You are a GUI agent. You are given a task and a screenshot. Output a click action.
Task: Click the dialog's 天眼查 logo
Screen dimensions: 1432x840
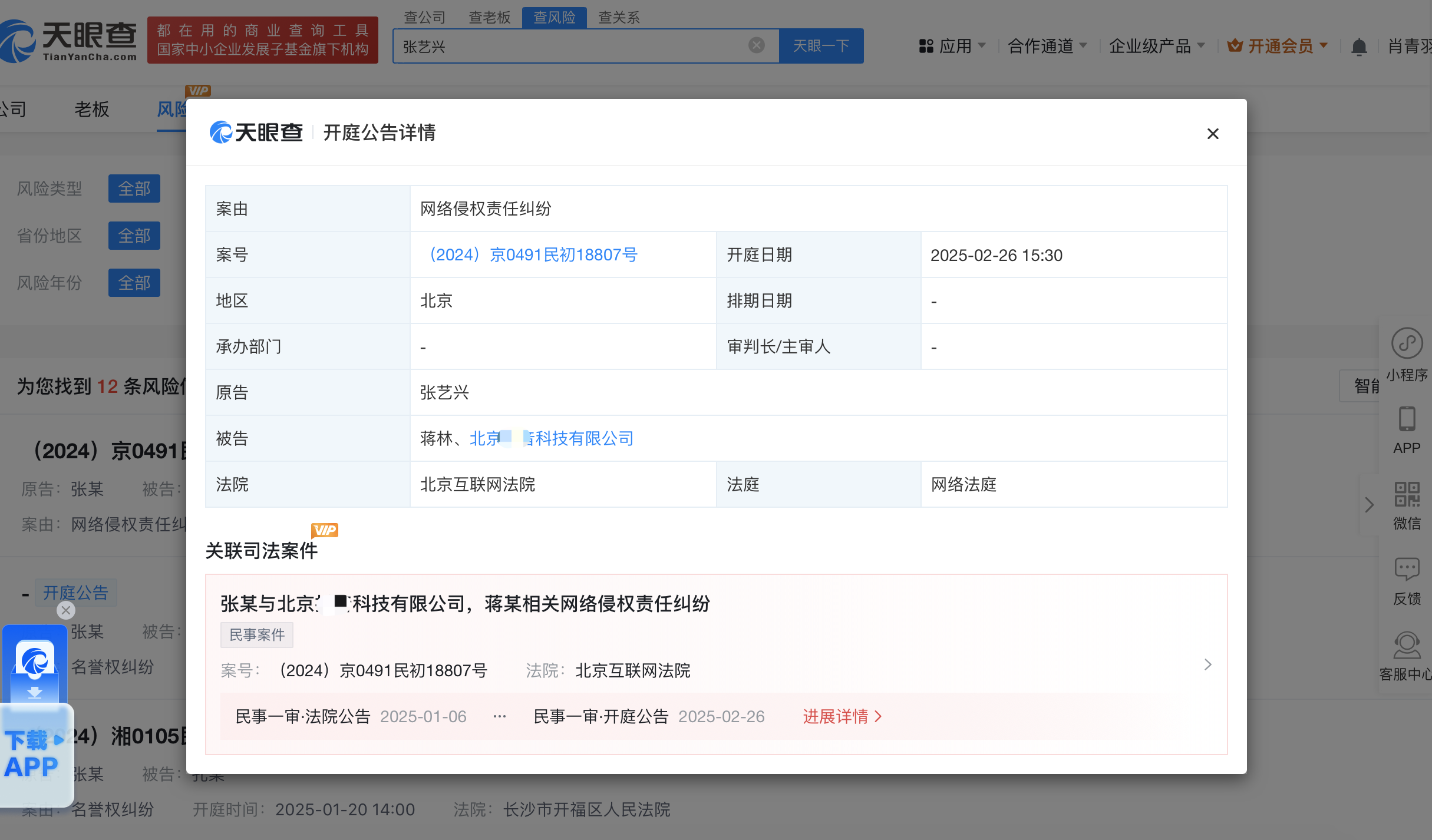(256, 133)
